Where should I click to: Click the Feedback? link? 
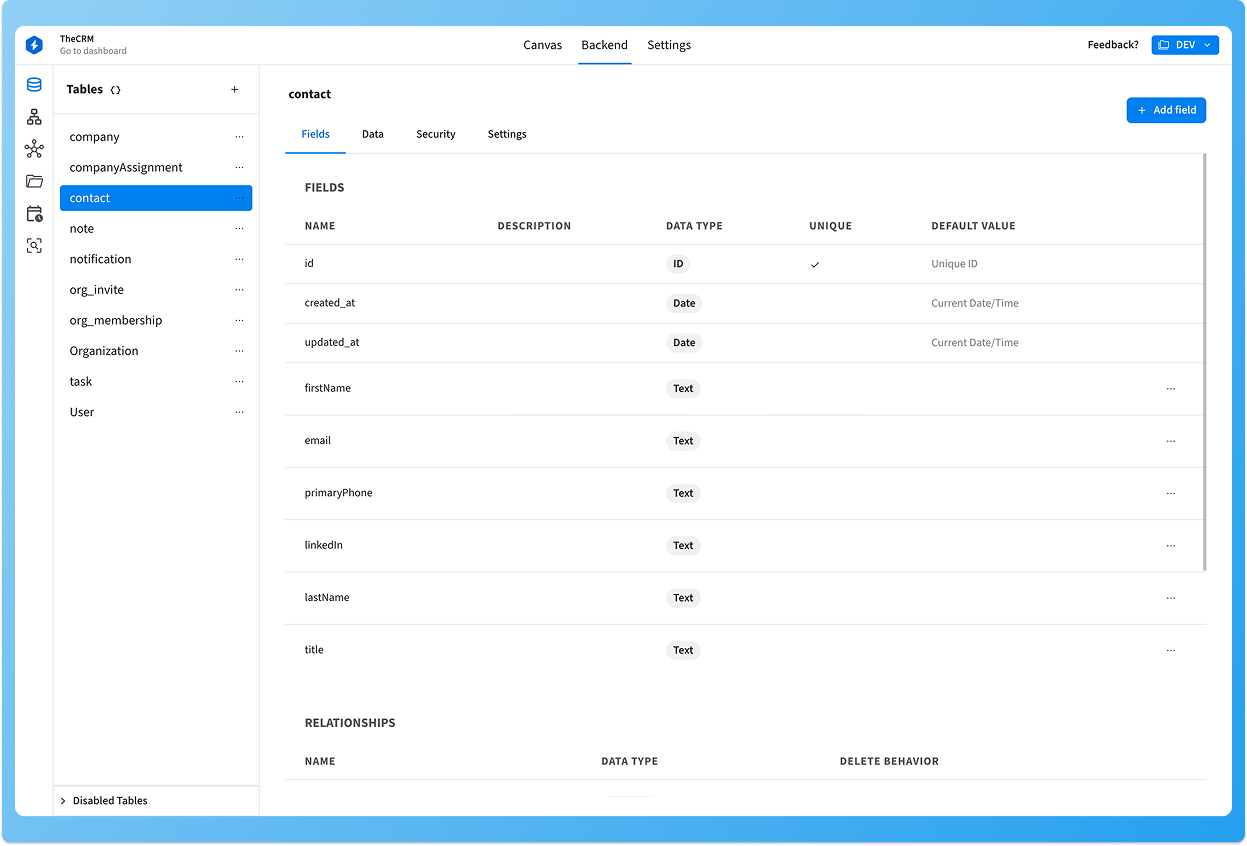pos(1113,45)
